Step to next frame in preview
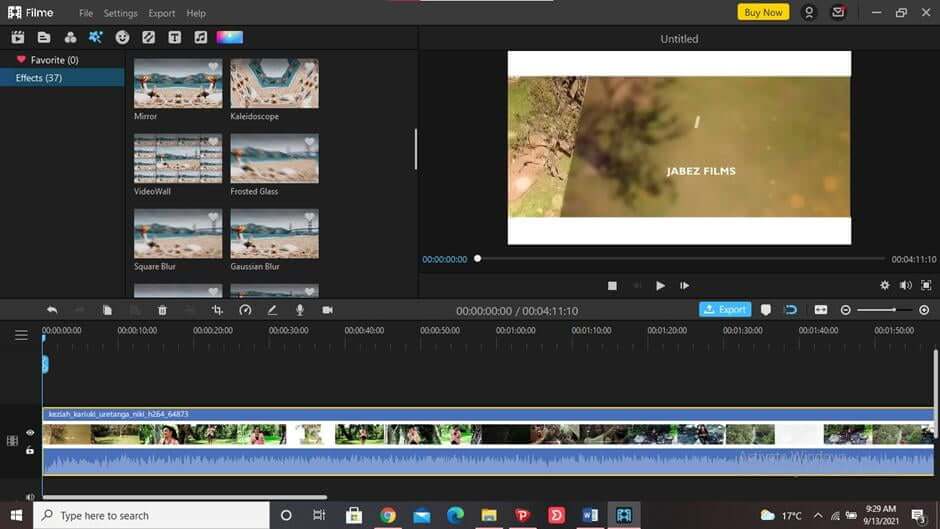940x529 pixels. pos(684,285)
